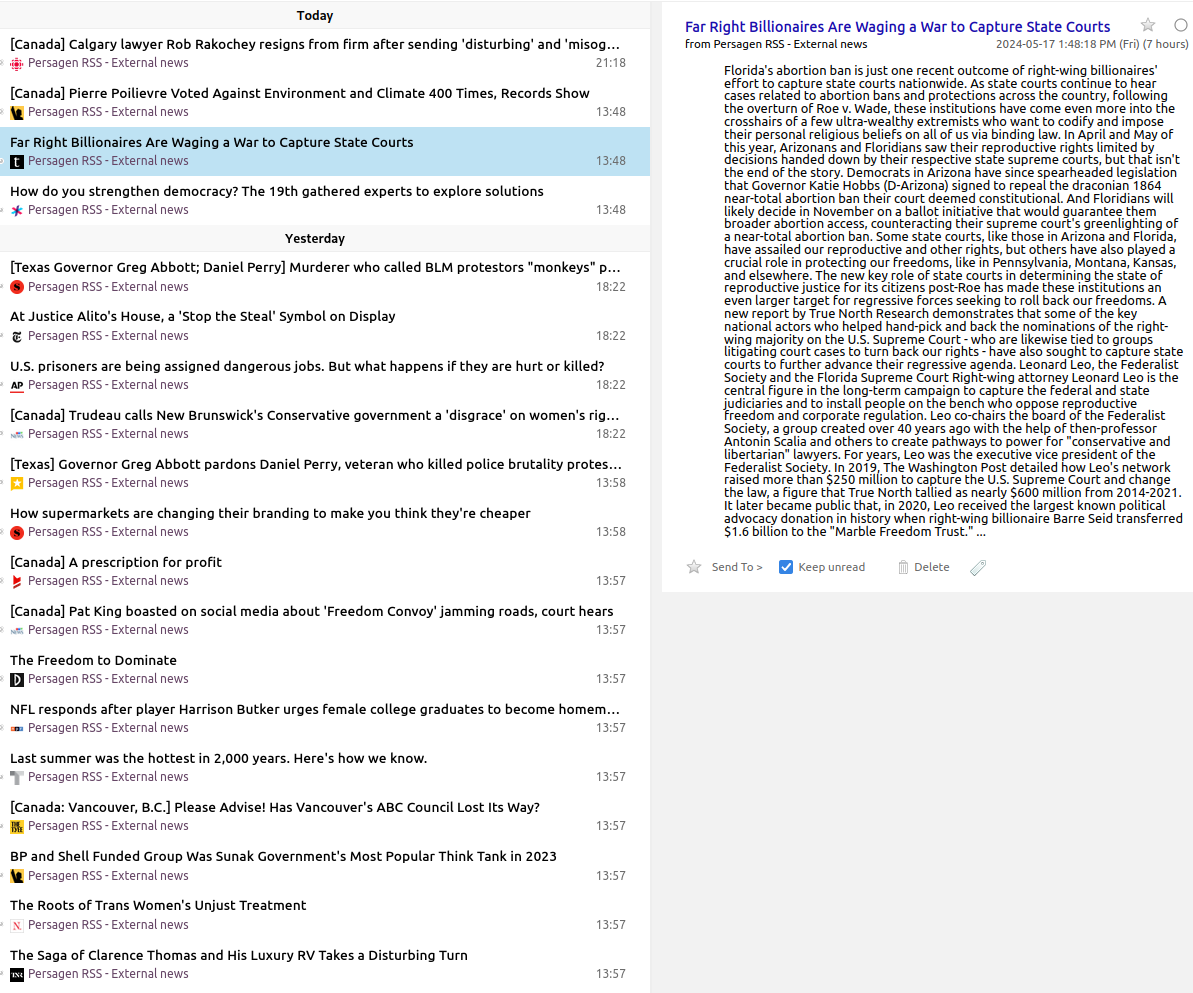The height and width of the screenshot is (993, 1193).
Task: Open the U.S. prisoners dangerous jobs headline
Action: [307, 366]
